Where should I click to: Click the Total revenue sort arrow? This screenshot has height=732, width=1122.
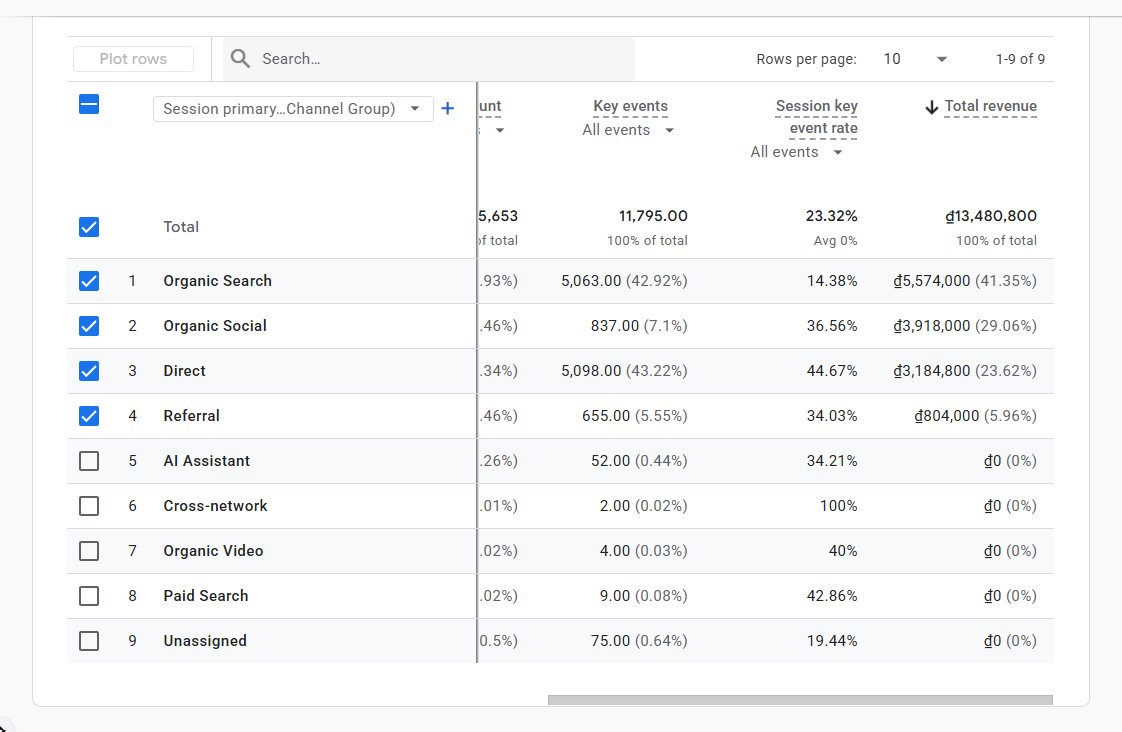click(931, 107)
